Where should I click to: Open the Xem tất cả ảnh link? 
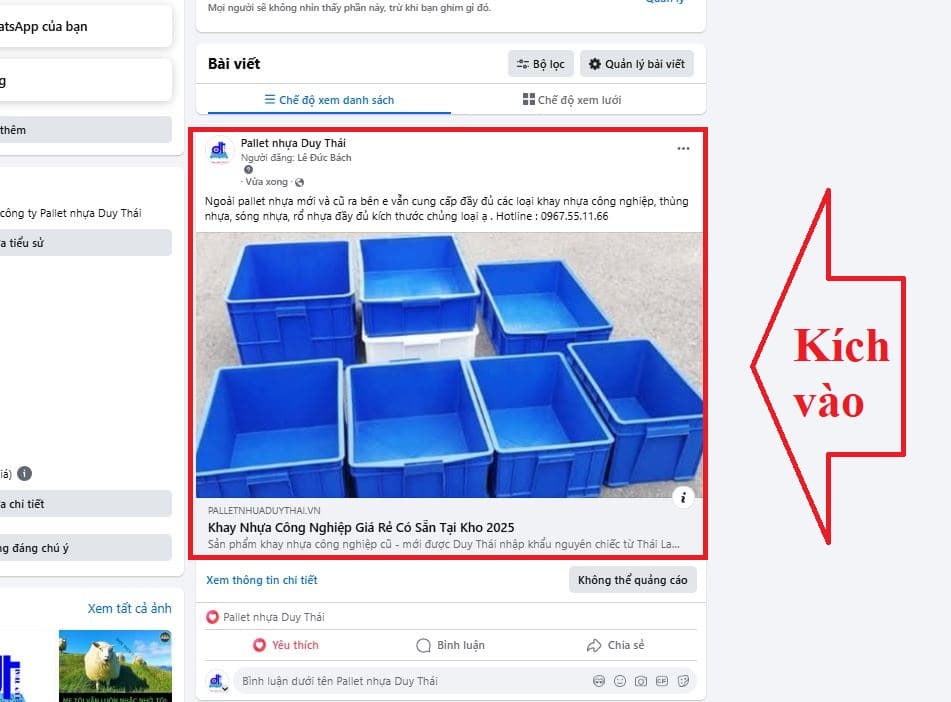tap(129, 608)
